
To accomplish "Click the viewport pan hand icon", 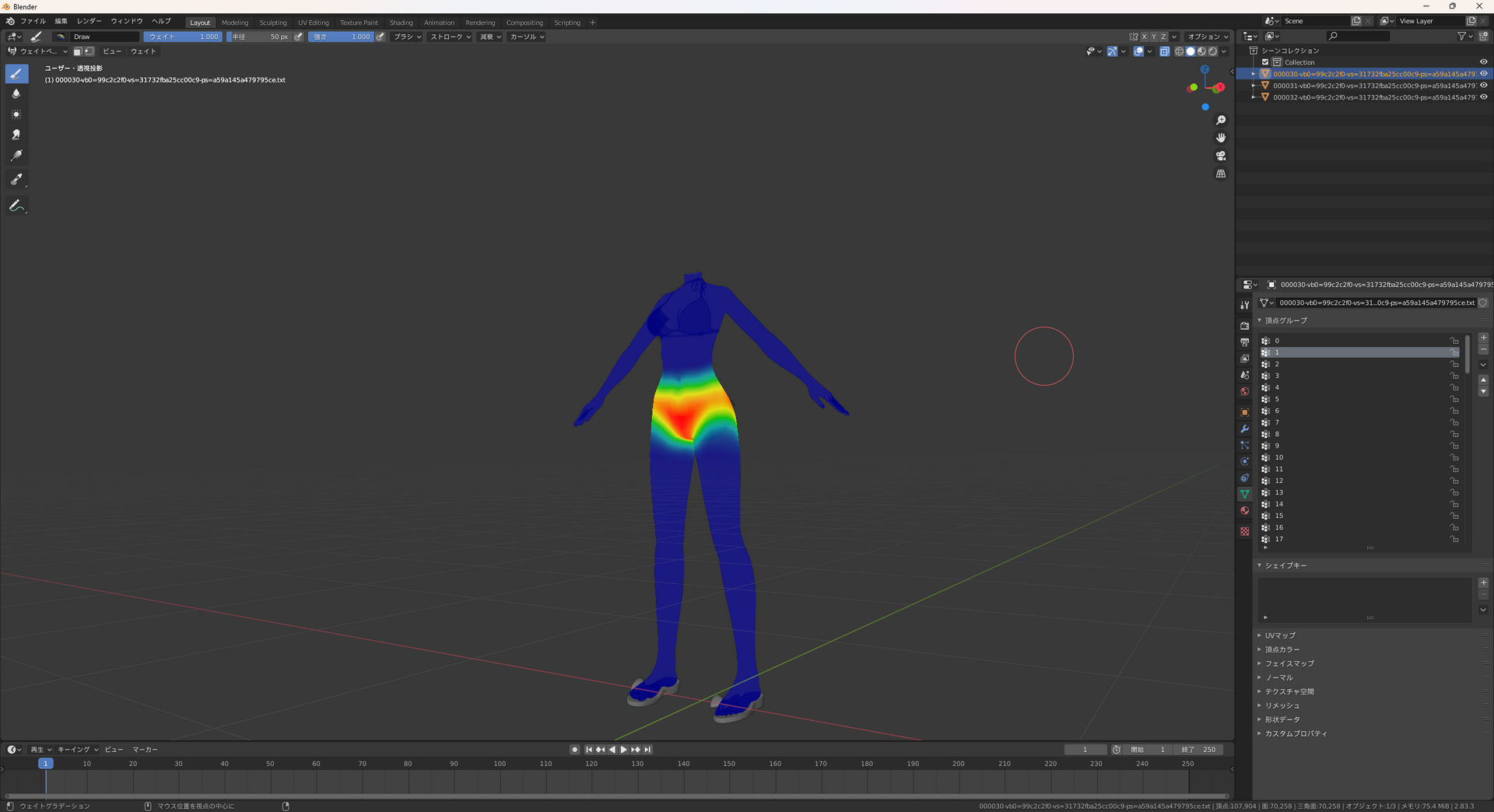I will pos(1221,138).
